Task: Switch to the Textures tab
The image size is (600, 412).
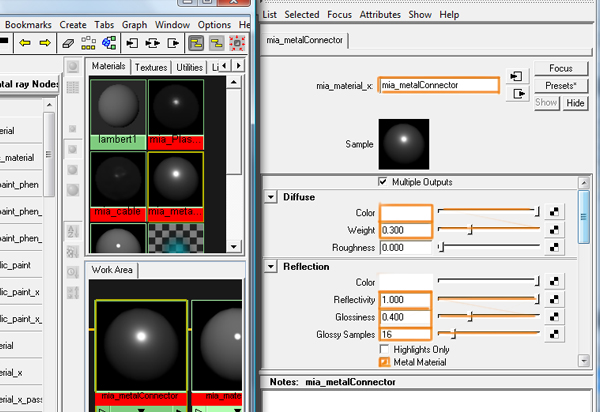Action: (x=151, y=67)
